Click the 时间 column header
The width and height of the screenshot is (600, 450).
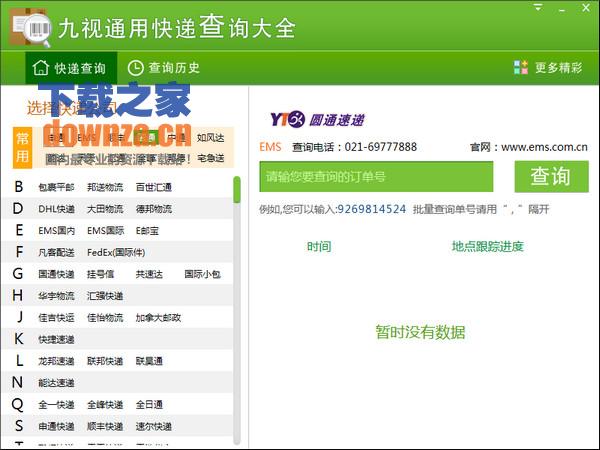319,246
